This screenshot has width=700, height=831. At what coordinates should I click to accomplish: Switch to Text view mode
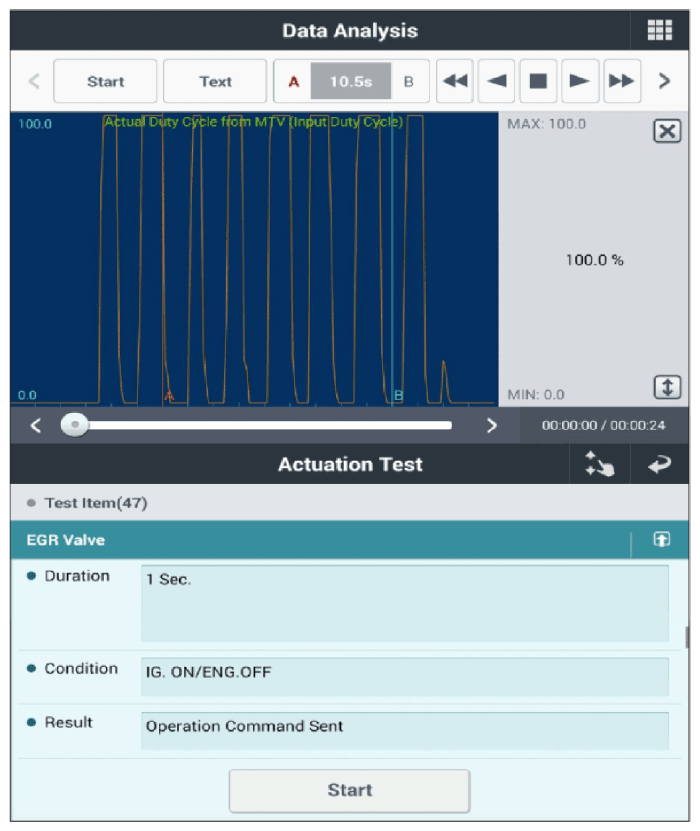[215, 82]
